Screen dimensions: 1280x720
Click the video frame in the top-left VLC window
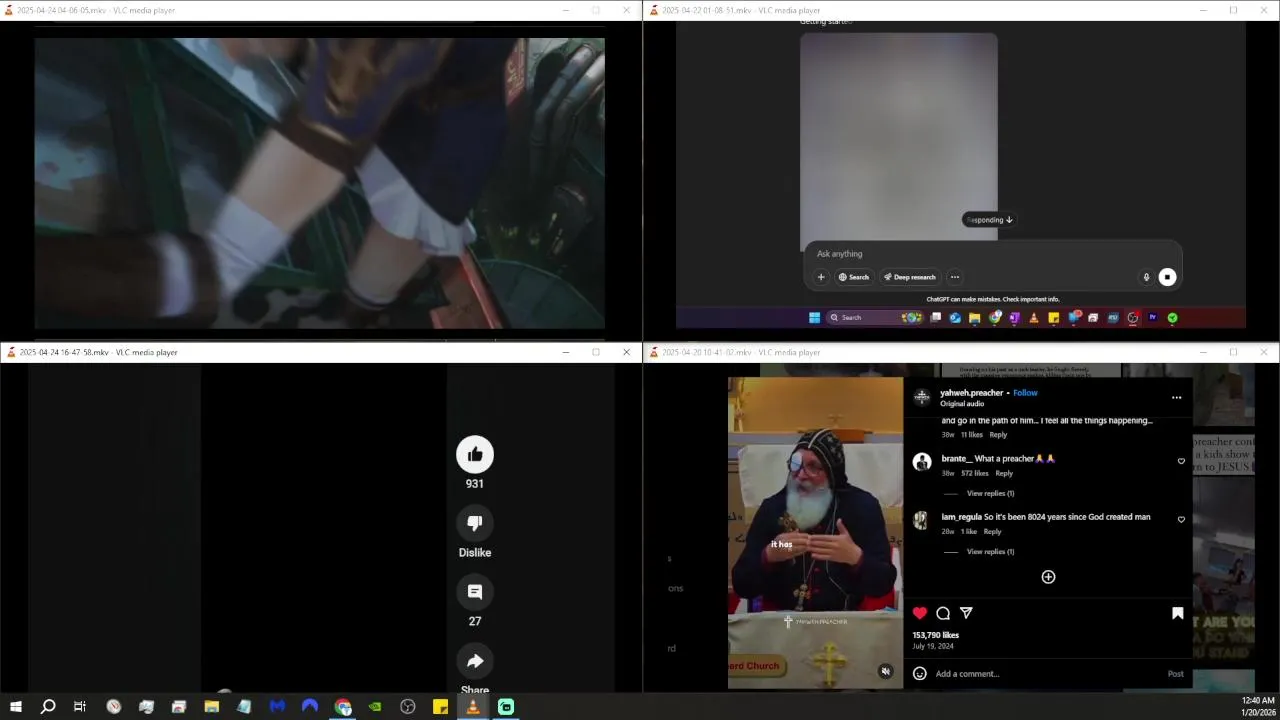[320, 183]
